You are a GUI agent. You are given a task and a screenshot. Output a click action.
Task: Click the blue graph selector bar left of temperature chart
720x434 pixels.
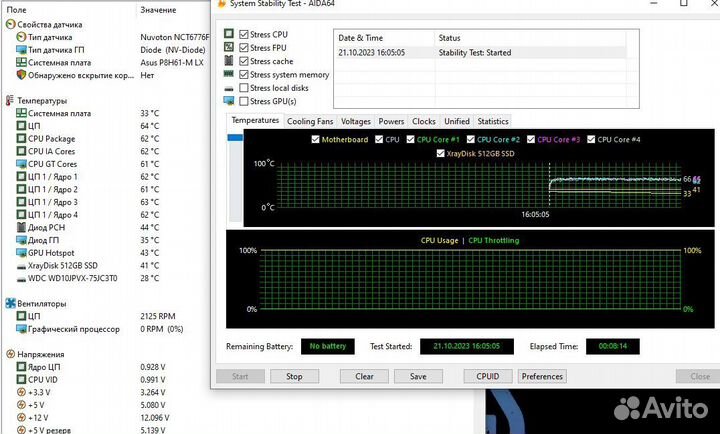235,137
